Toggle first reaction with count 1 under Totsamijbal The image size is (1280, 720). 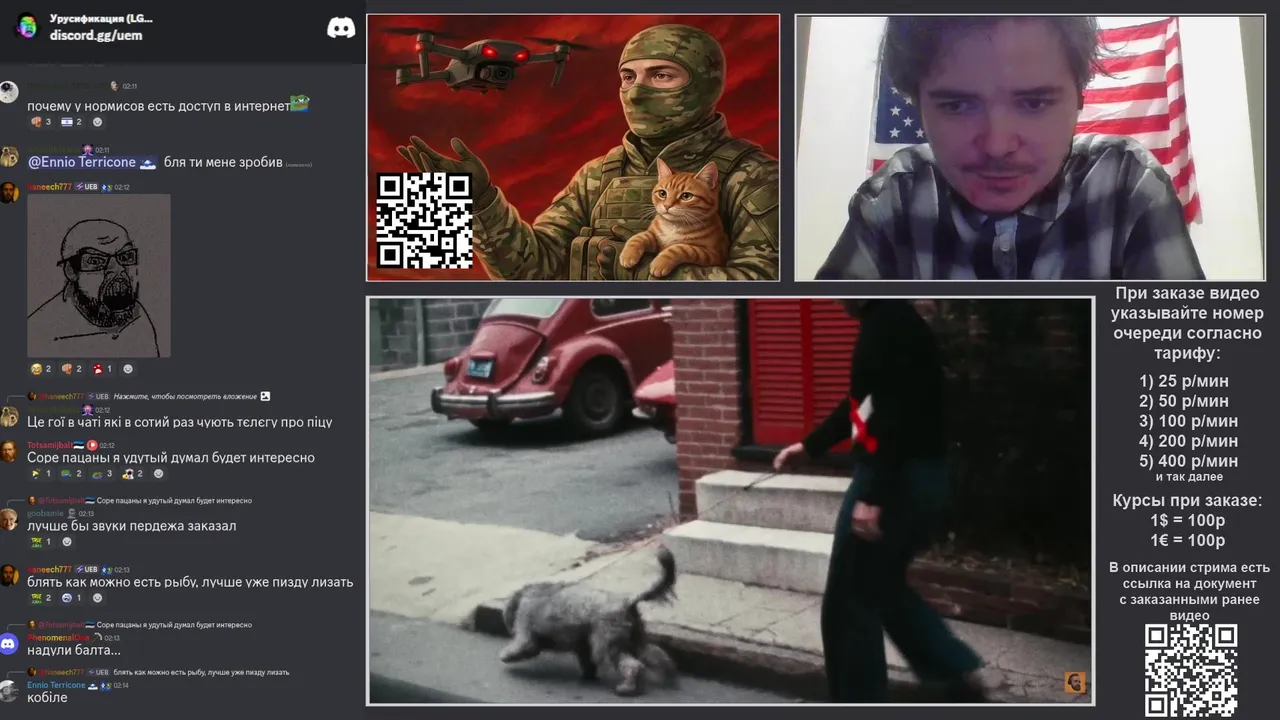[41, 474]
